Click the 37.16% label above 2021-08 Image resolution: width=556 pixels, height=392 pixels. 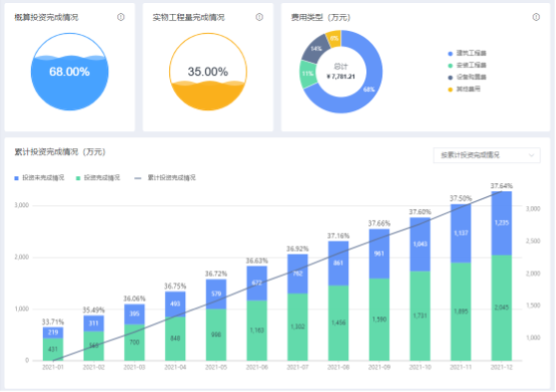pyautogui.click(x=338, y=236)
